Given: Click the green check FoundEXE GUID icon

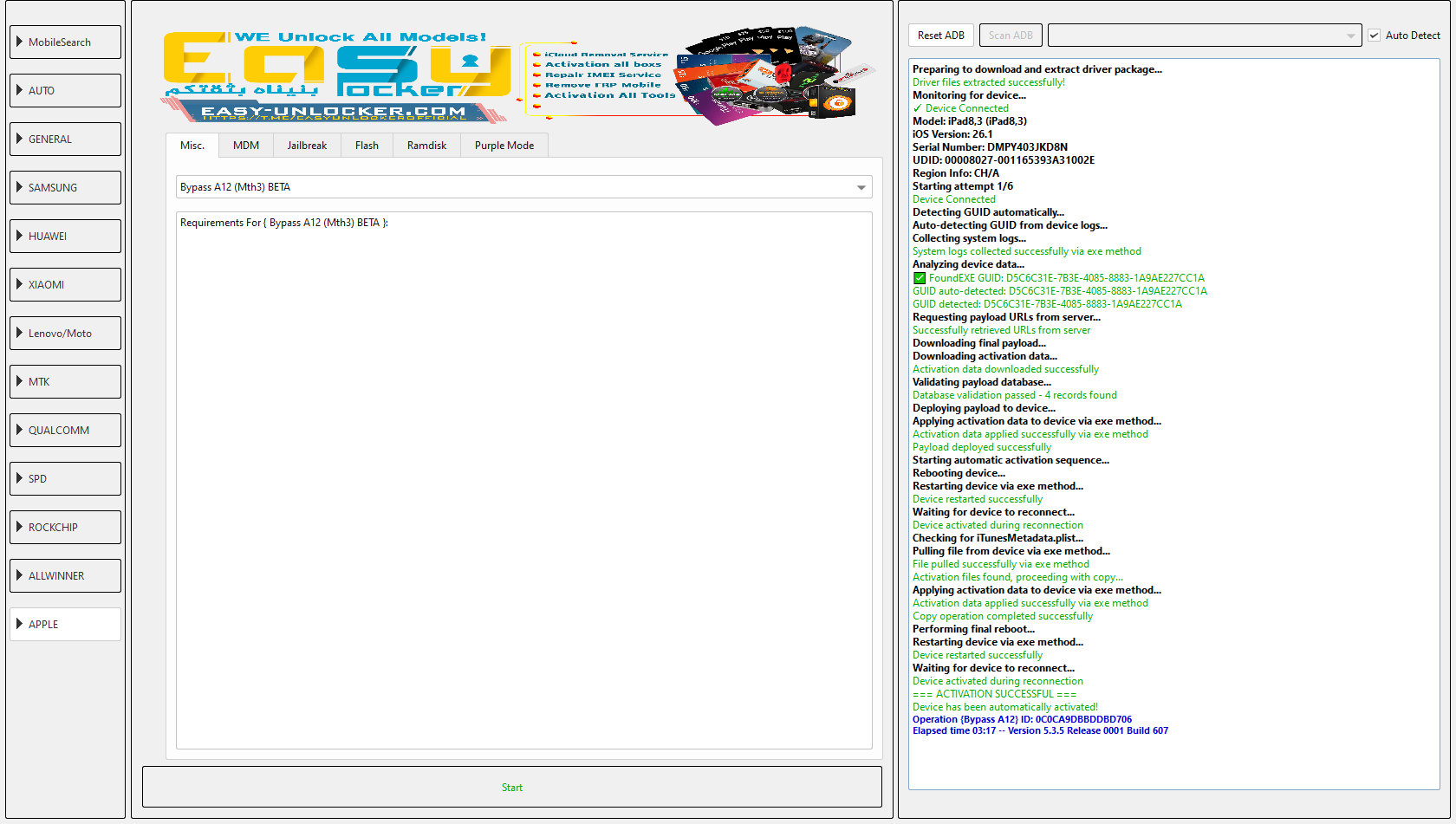Looking at the screenshot, I should click(920, 278).
